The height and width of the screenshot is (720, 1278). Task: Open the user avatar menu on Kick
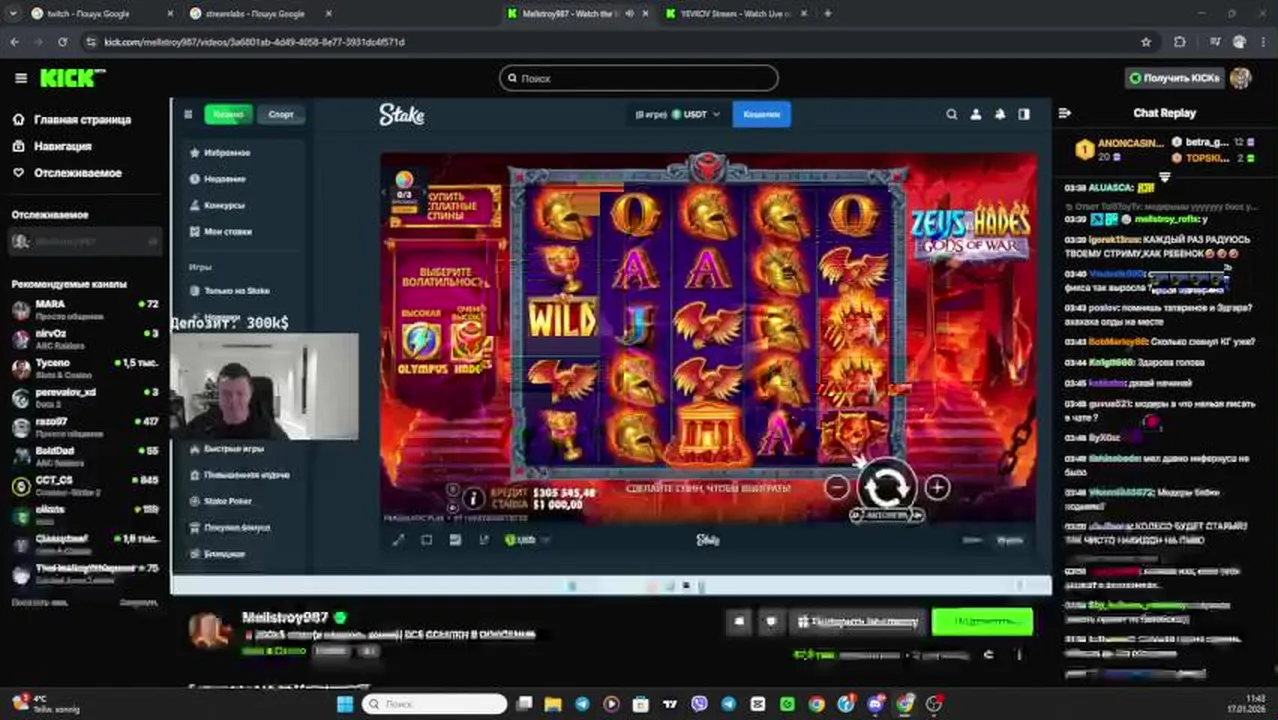[x=1240, y=78]
